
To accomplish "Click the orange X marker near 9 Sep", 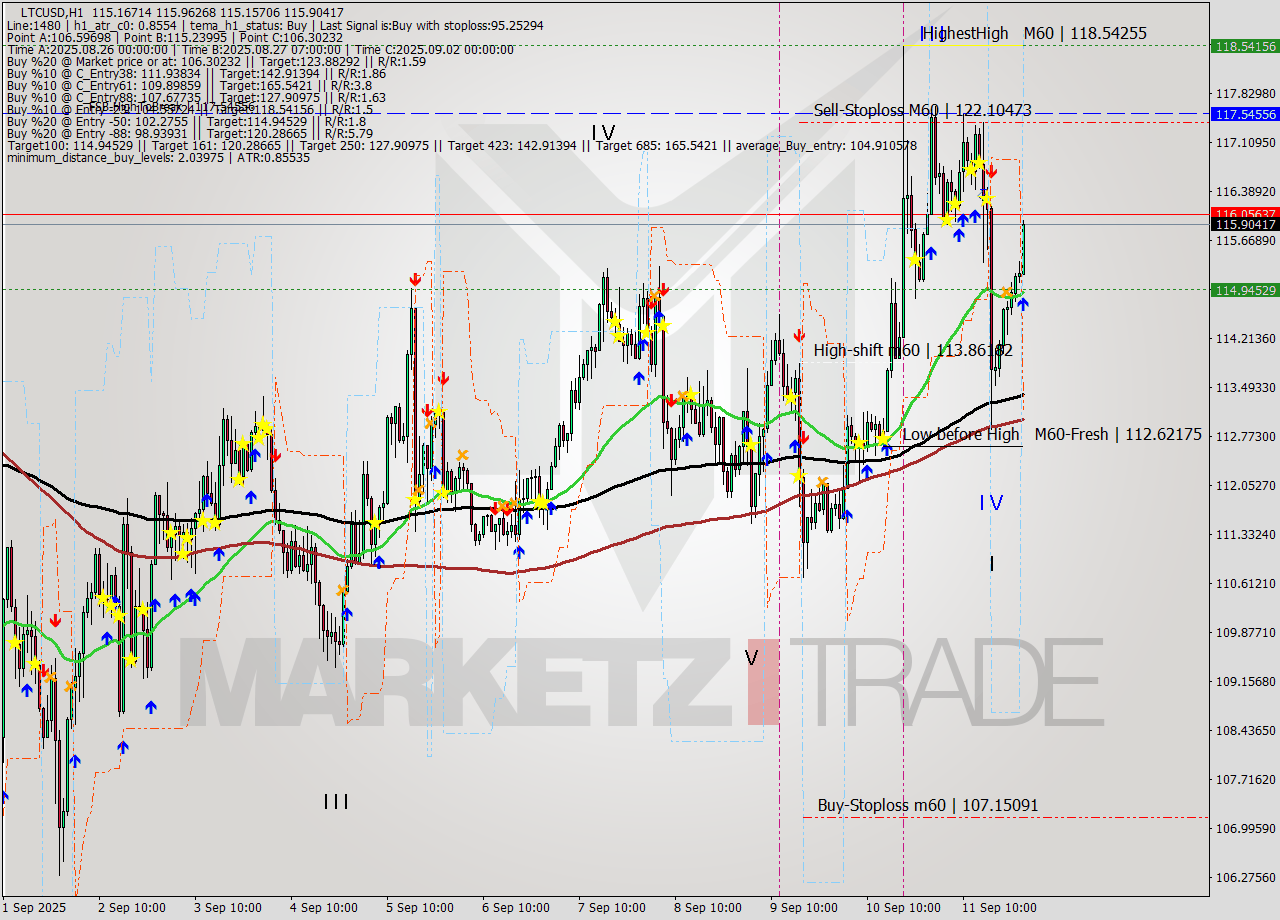I will point(822,483).
